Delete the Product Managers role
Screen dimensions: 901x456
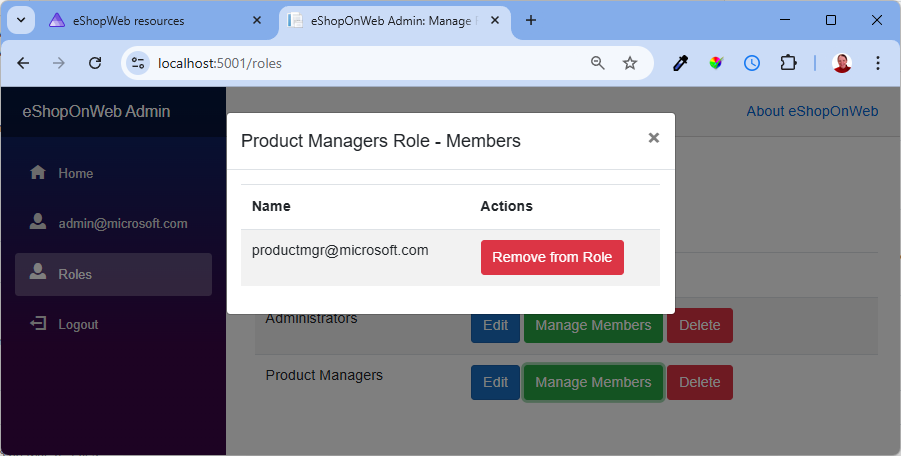699,382
